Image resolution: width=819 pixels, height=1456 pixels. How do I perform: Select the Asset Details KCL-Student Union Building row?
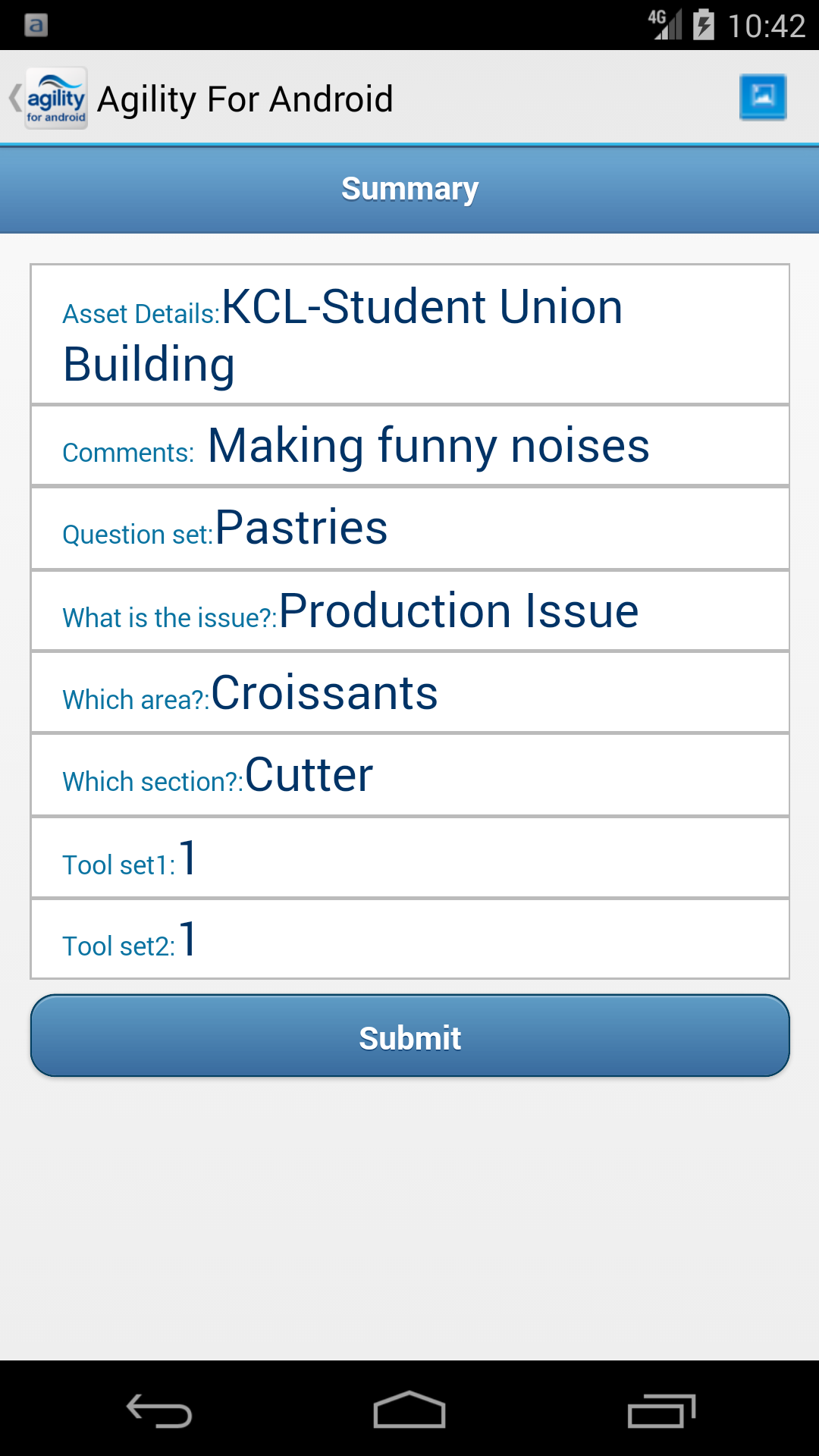click(409, 334)
